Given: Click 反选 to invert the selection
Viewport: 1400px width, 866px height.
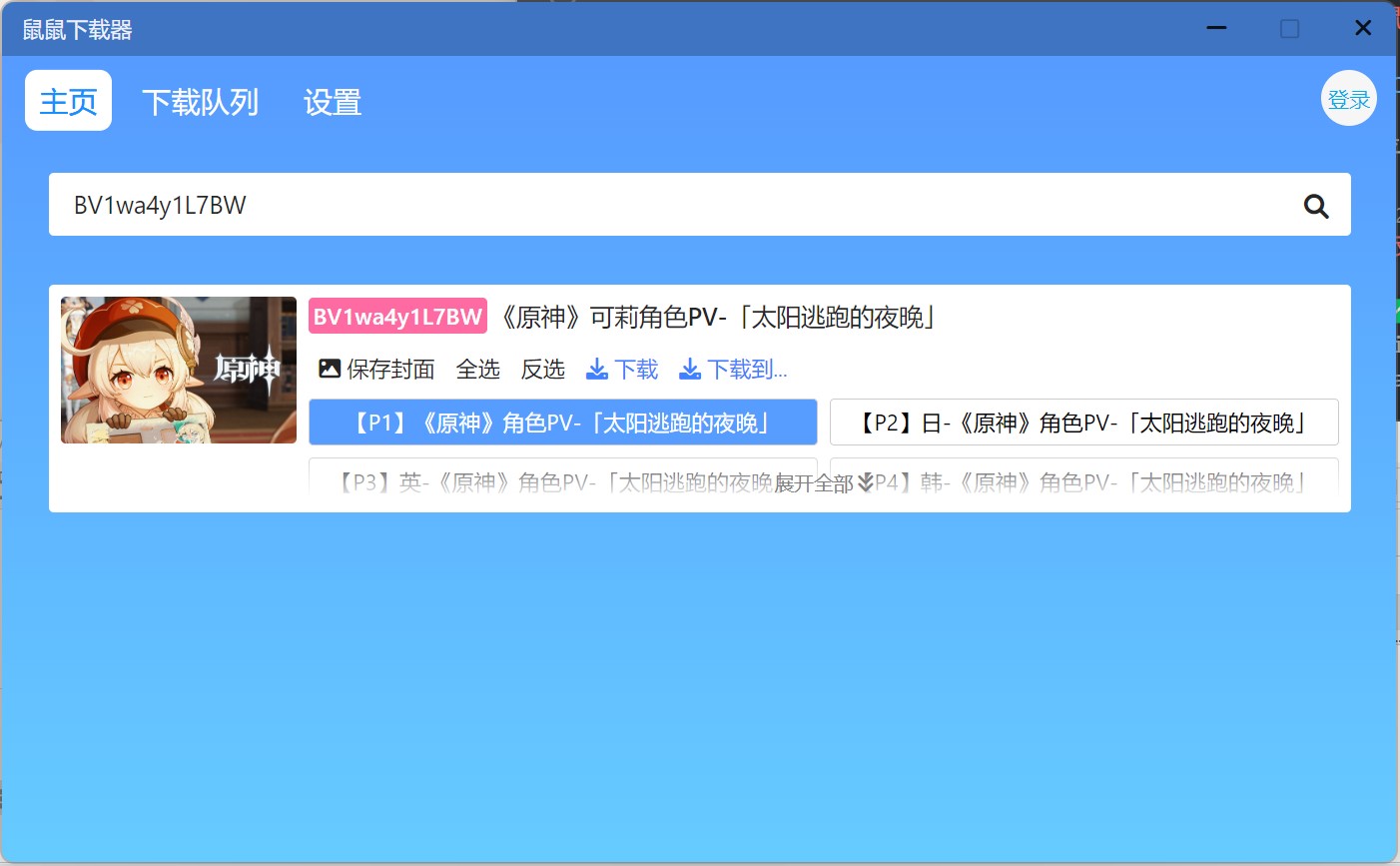Looking at the screenshot, I should coord(542,370).
